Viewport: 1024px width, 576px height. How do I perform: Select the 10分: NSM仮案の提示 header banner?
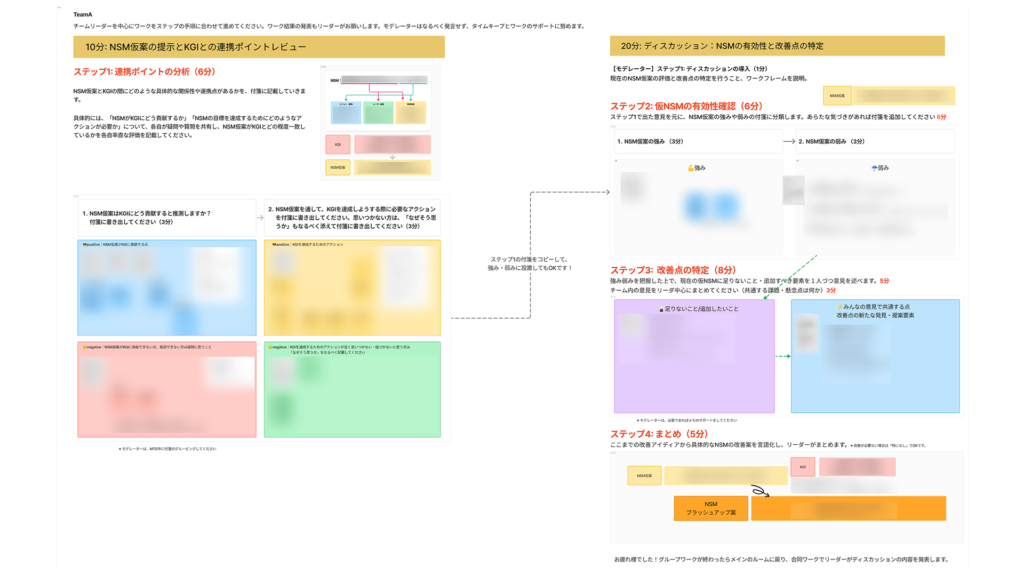pos(258,47)
